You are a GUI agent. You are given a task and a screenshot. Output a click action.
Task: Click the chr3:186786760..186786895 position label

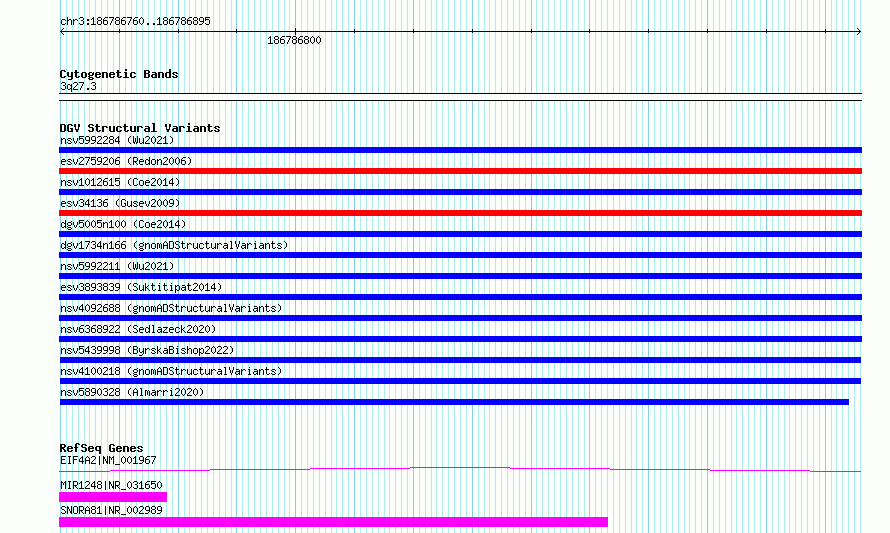[135, 21]
